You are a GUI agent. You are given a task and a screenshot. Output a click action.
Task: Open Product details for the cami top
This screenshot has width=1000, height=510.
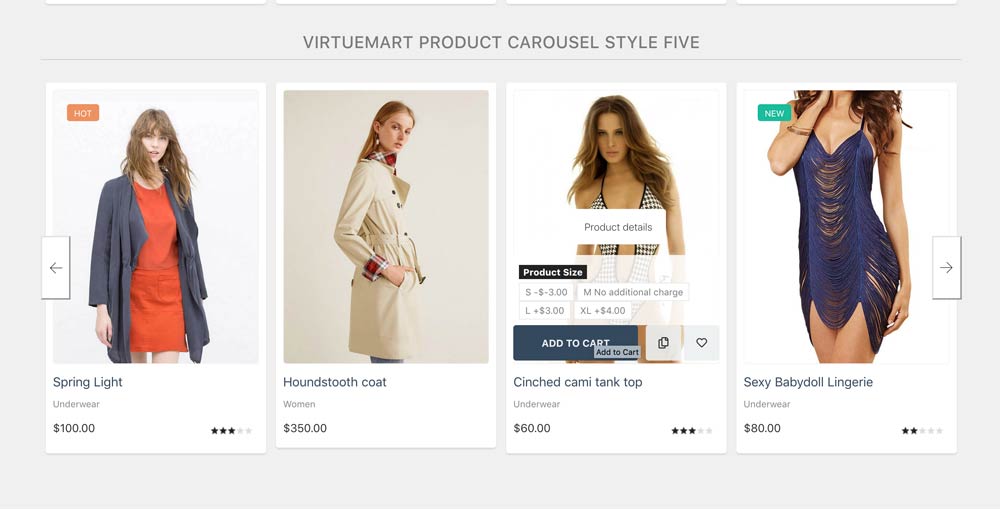point(618,227)
